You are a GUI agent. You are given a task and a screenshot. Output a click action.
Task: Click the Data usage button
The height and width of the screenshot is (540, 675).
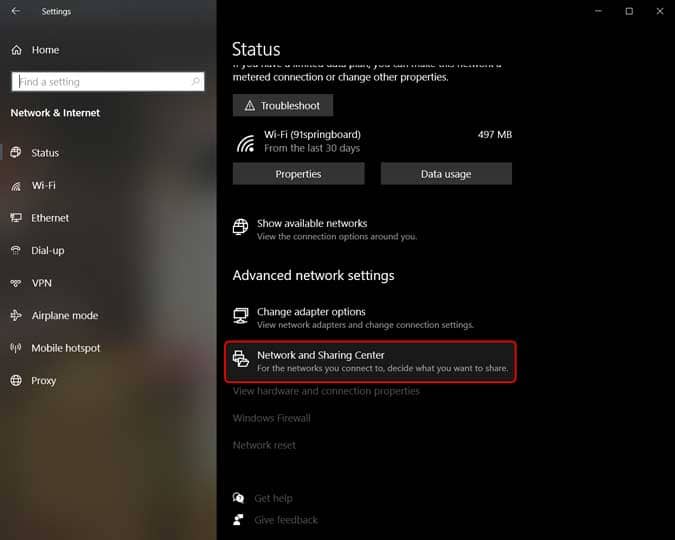[x=446, y=174]
